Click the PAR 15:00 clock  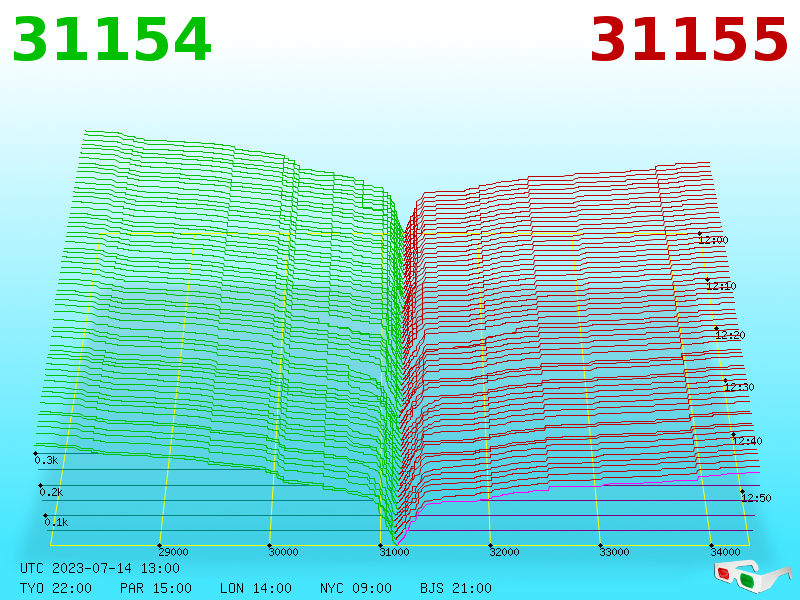pyautogui.click(x=156, y=588)
